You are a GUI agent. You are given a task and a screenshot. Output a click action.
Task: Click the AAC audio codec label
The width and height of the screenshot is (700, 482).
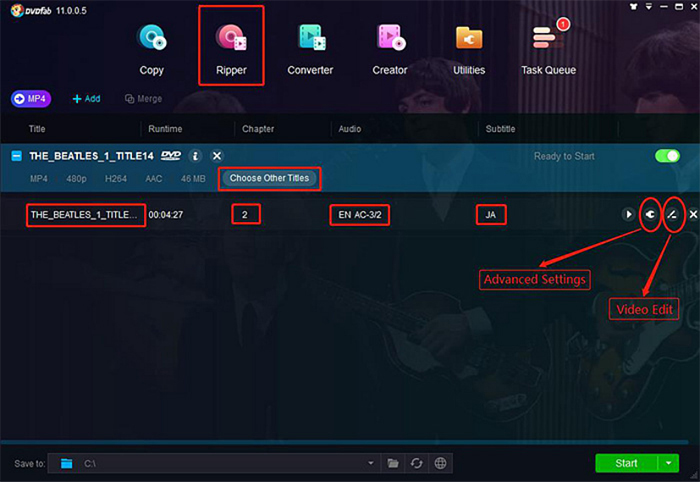154,179
